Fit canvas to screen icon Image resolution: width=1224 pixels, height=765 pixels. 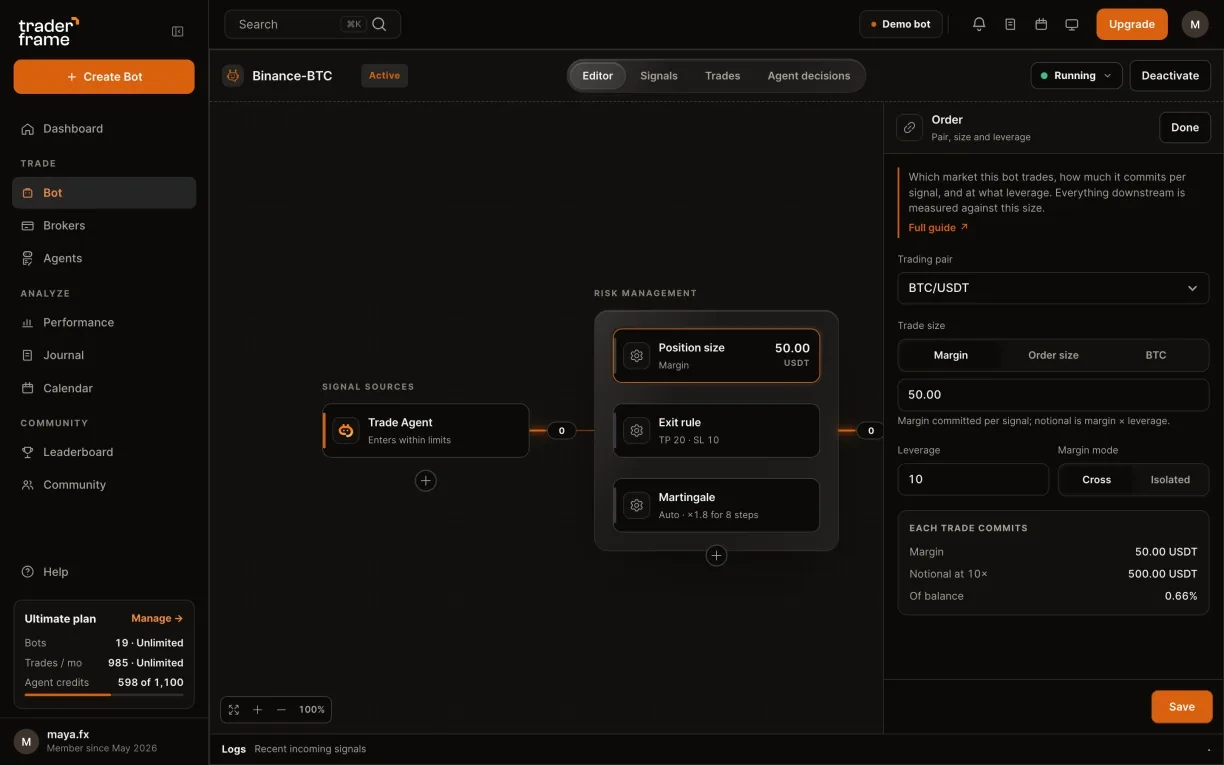tap(234, 709)
